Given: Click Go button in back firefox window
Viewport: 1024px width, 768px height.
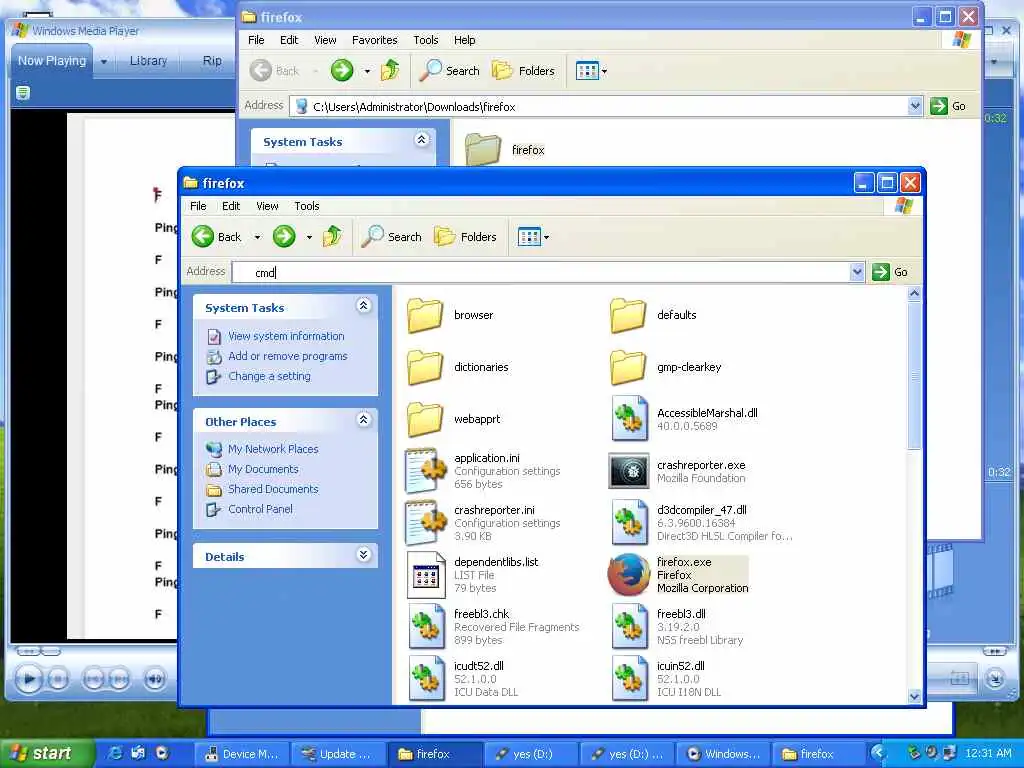Looking at the screenshot, I should [x=948, y=106].
